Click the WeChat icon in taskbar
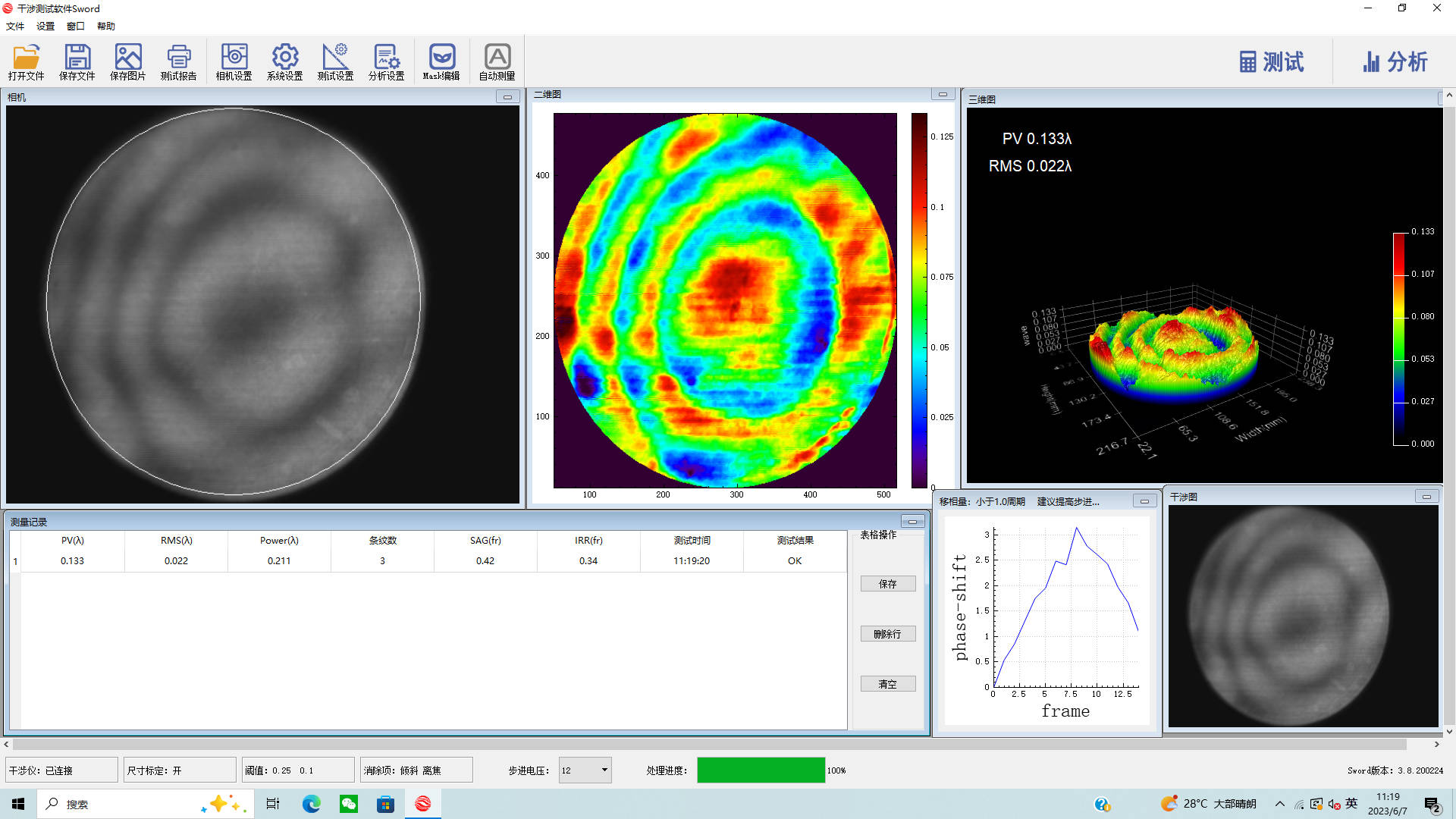This screenshot has height=819, width=1456. (x=349, y=804)
